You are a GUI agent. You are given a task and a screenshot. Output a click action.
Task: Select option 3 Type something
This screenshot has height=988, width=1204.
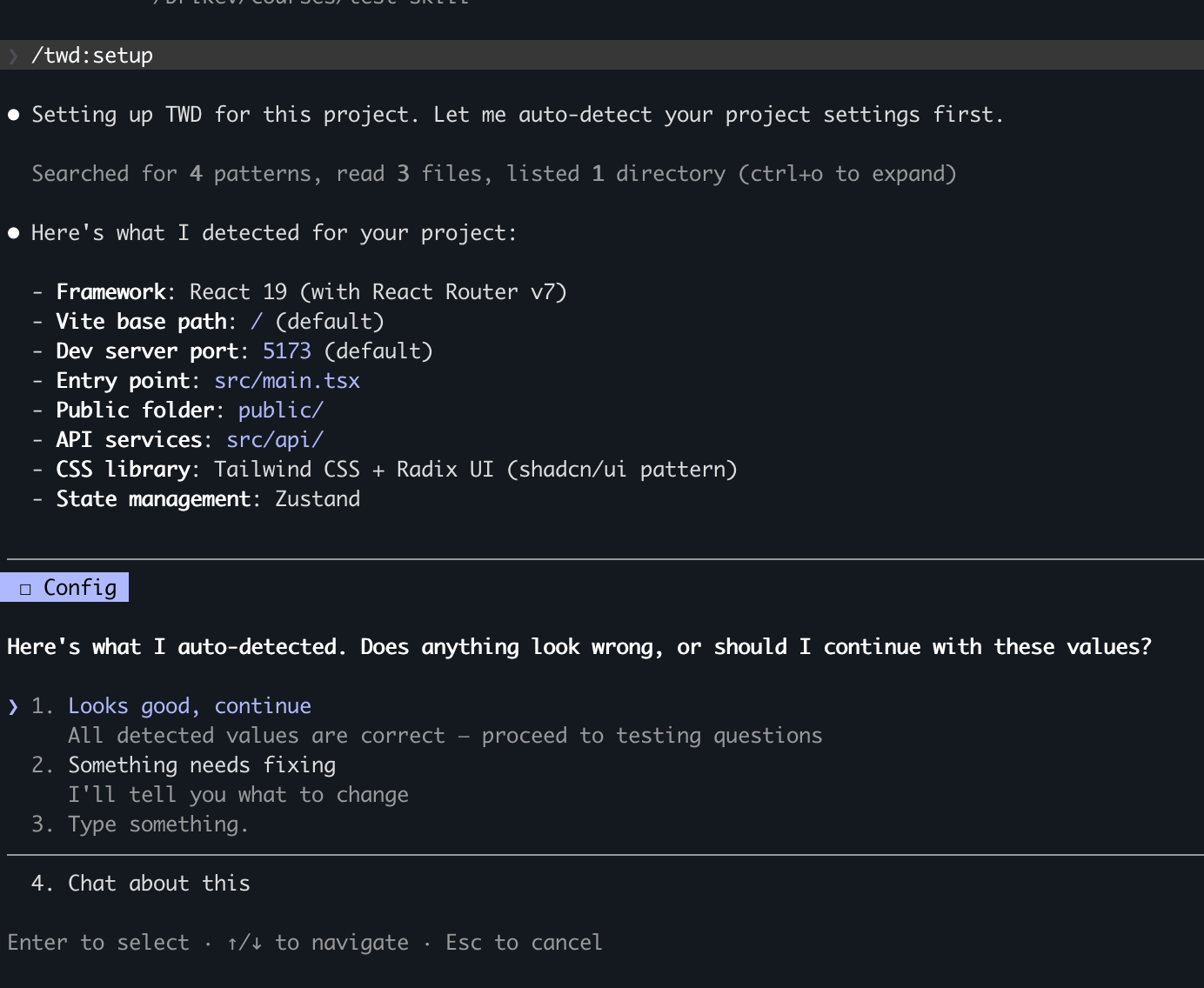coord(157,824)
